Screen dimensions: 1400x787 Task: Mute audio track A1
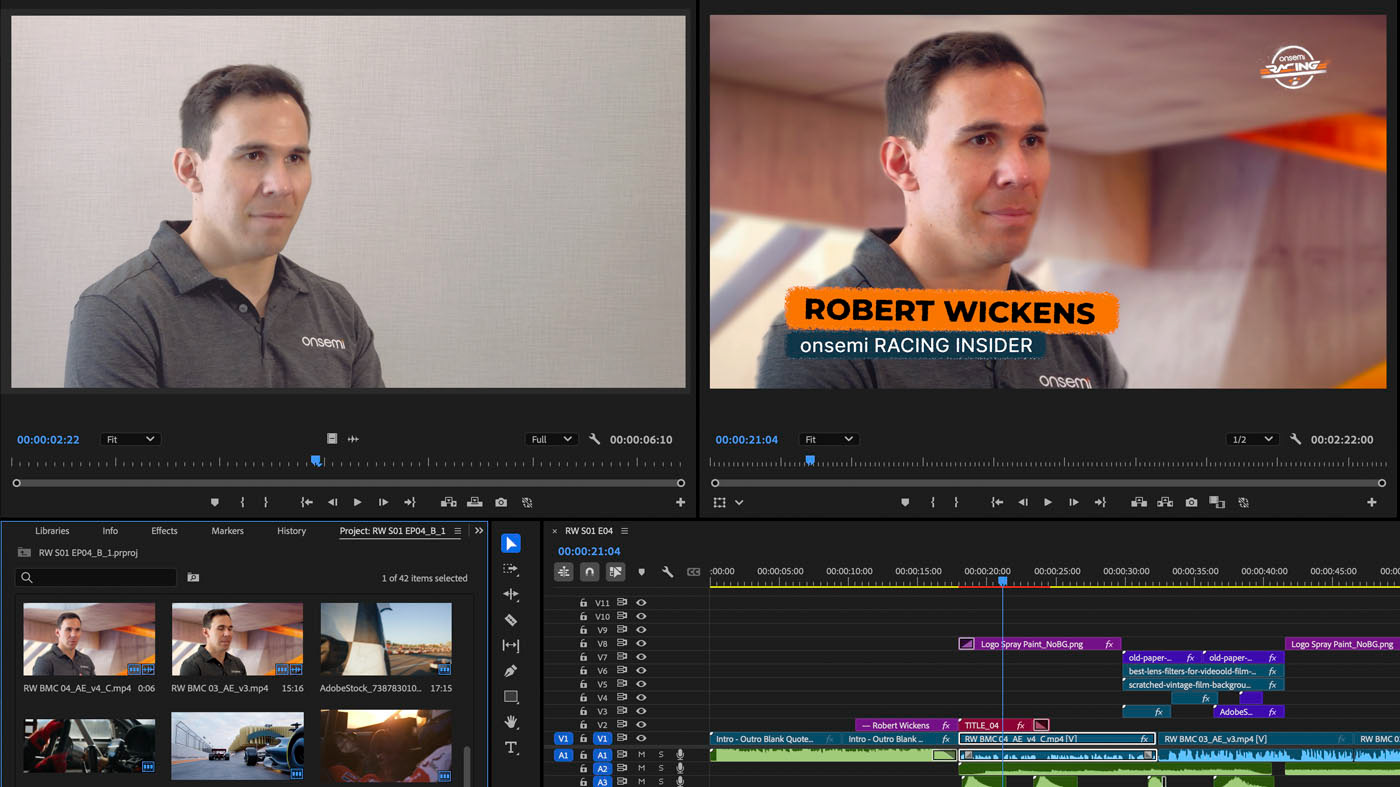[641, 755]
